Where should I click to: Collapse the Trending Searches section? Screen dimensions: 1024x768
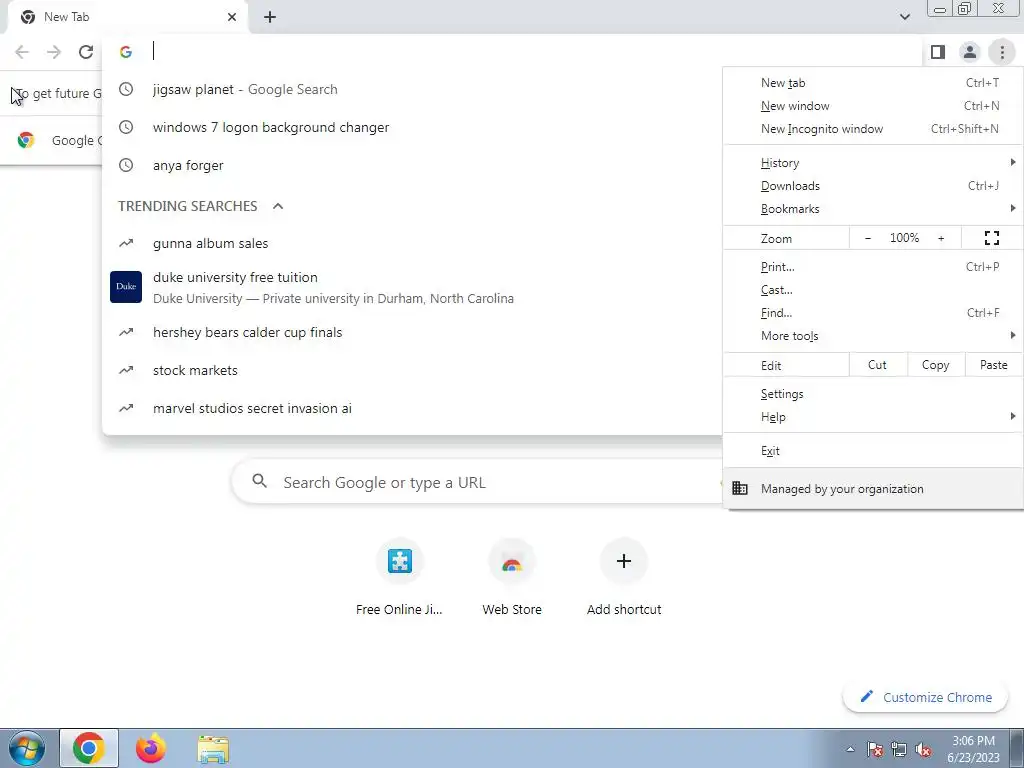(x=278, y=206)
